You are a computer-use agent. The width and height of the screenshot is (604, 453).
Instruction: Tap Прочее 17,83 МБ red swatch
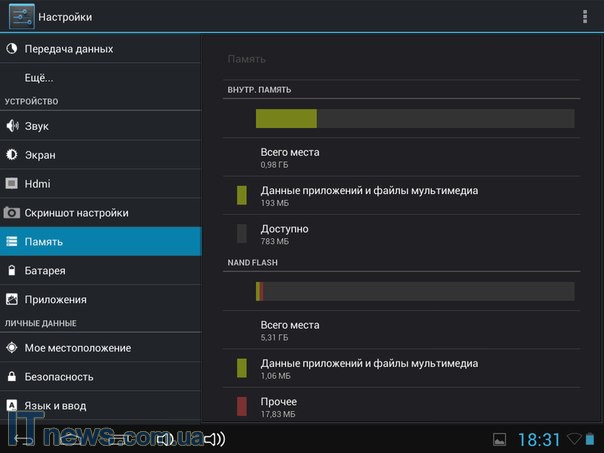(x=242, y=406)
